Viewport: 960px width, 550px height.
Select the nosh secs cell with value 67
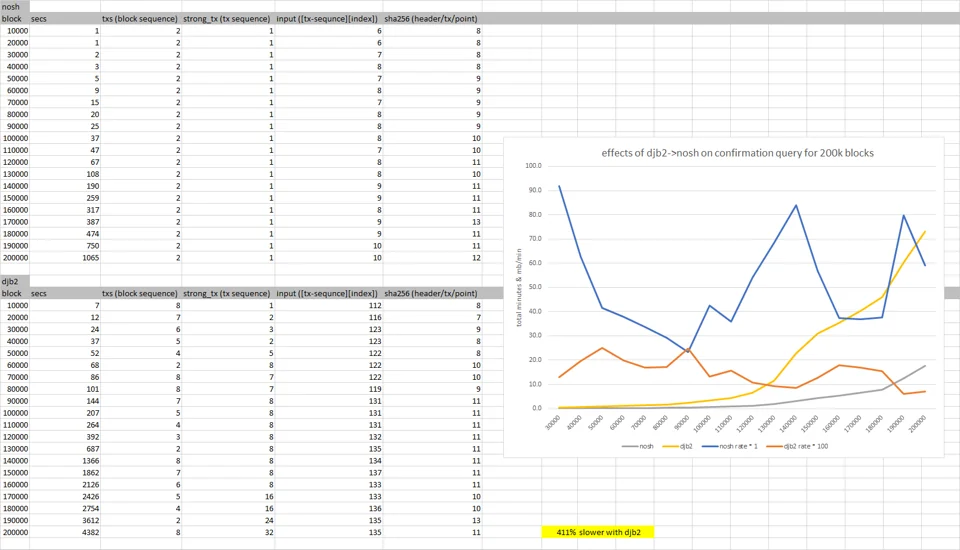pyautogui.click(x=65, y=162)
